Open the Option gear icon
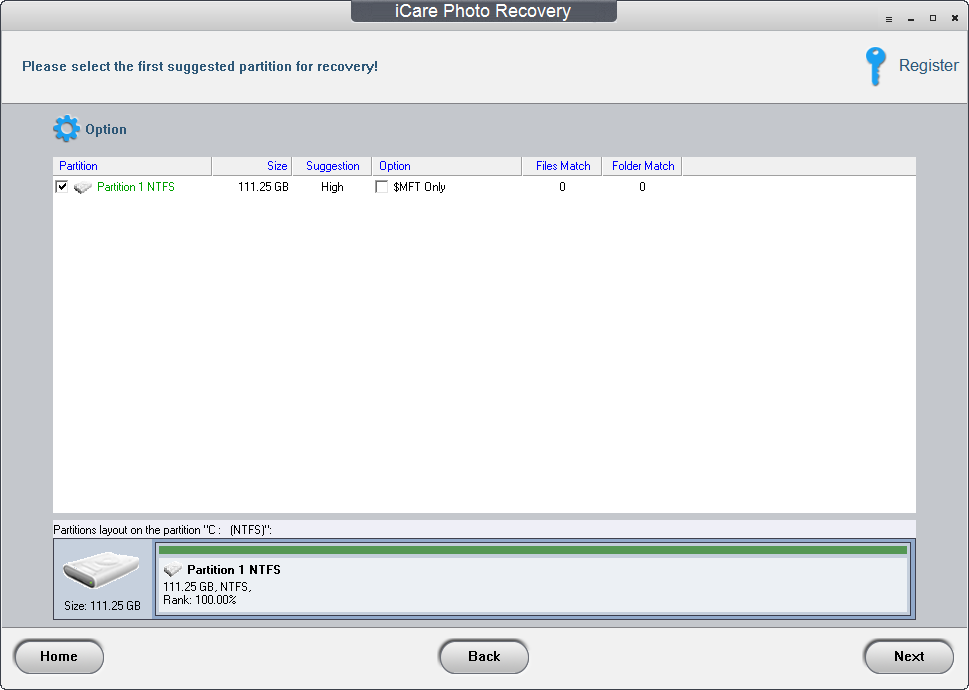 [x=66, y=128]
